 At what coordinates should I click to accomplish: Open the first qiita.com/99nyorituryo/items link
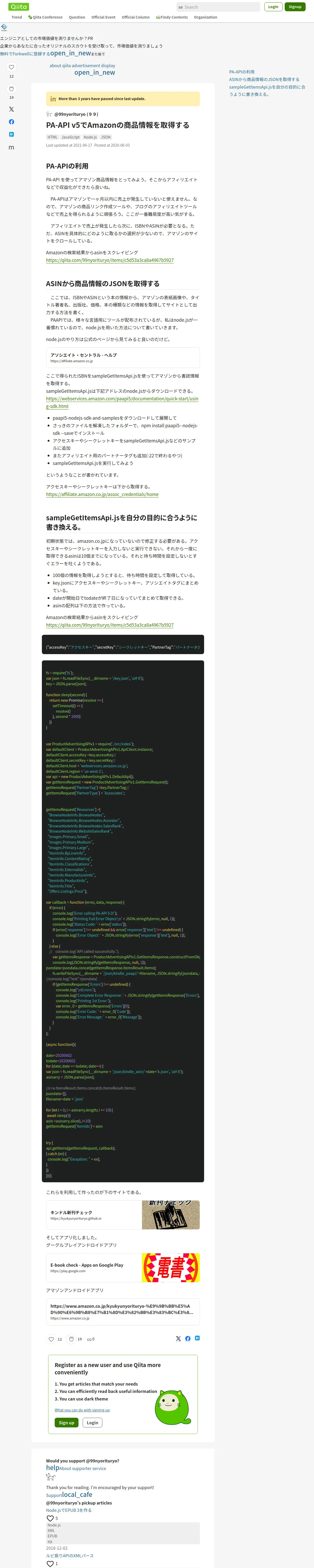click(x=110, y=260)
